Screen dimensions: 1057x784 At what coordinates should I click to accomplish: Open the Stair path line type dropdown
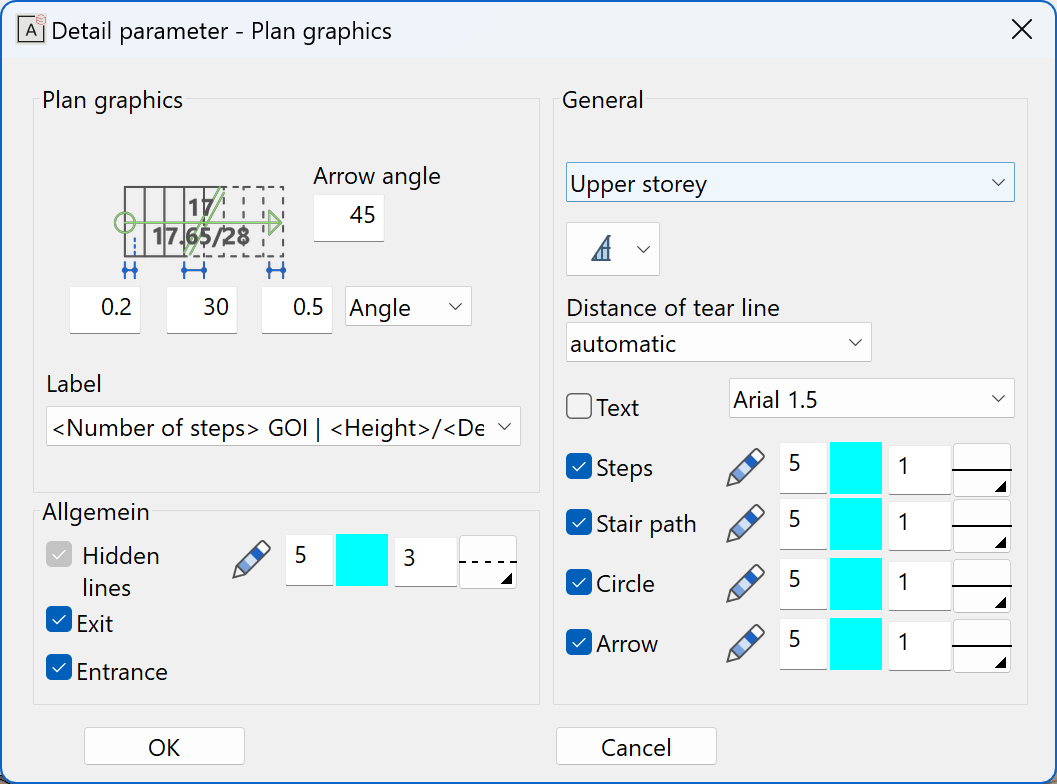click(x=982, y=526)
